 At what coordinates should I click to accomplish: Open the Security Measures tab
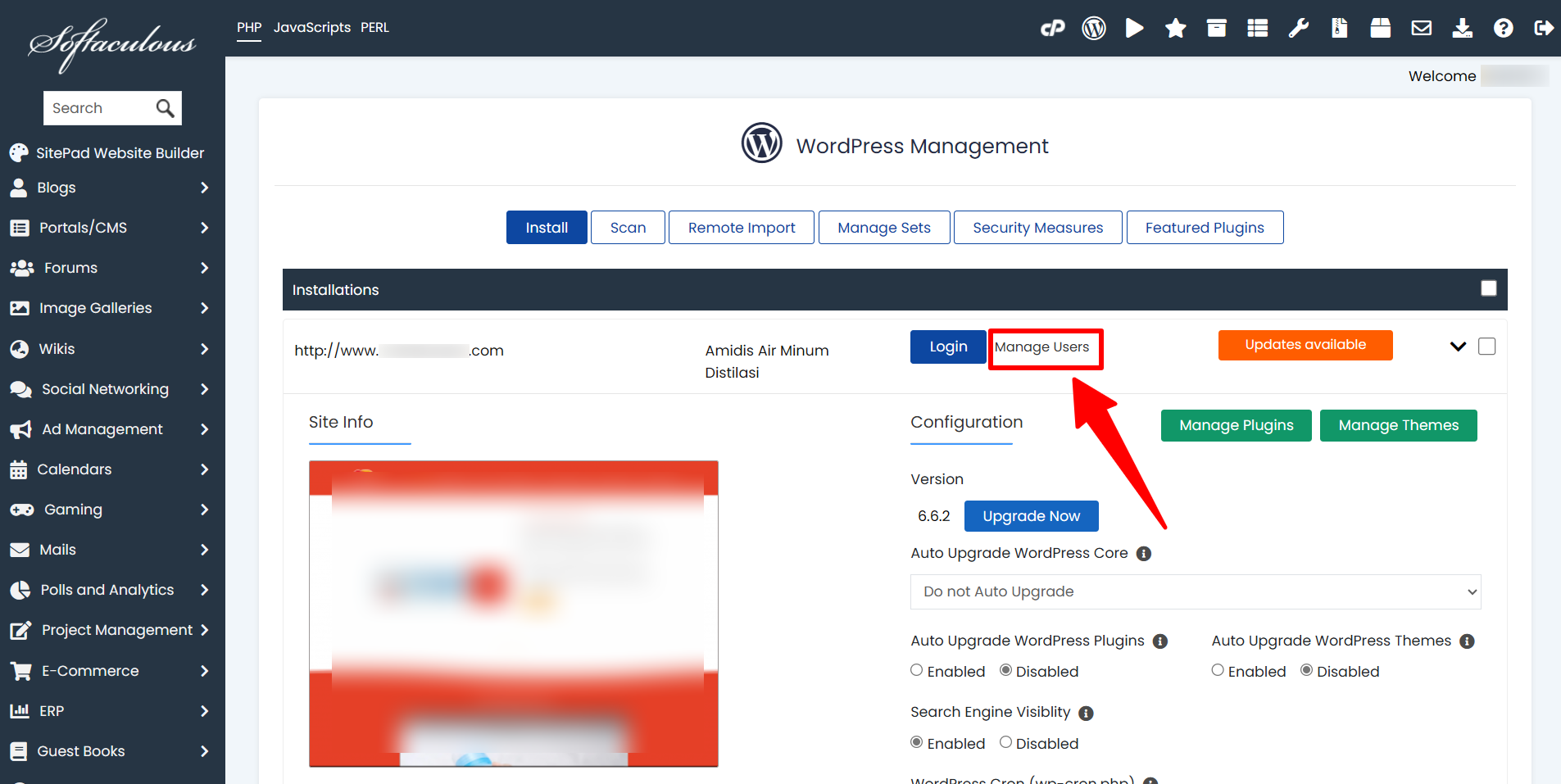pos(1038,228)
